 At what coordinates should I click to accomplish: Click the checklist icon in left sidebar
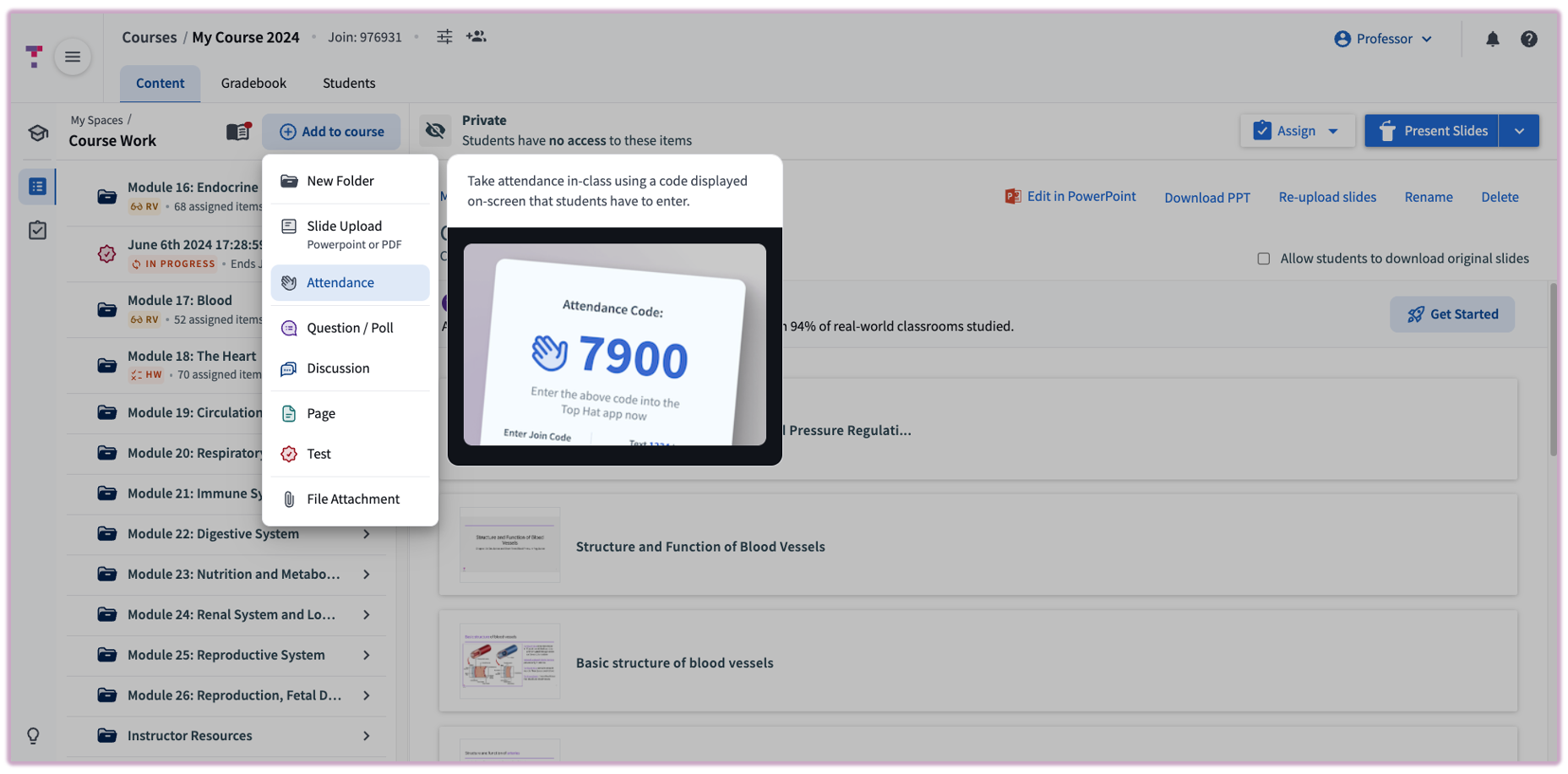click(x=38, y=230)
